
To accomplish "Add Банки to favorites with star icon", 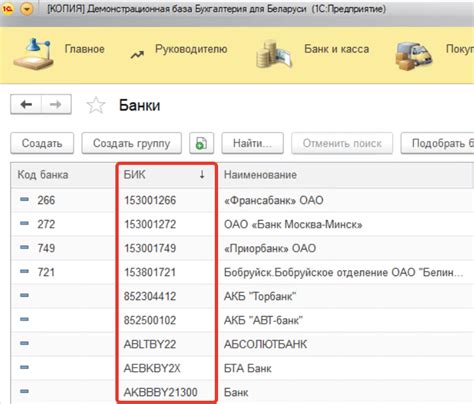I will (x=96, y=105).
